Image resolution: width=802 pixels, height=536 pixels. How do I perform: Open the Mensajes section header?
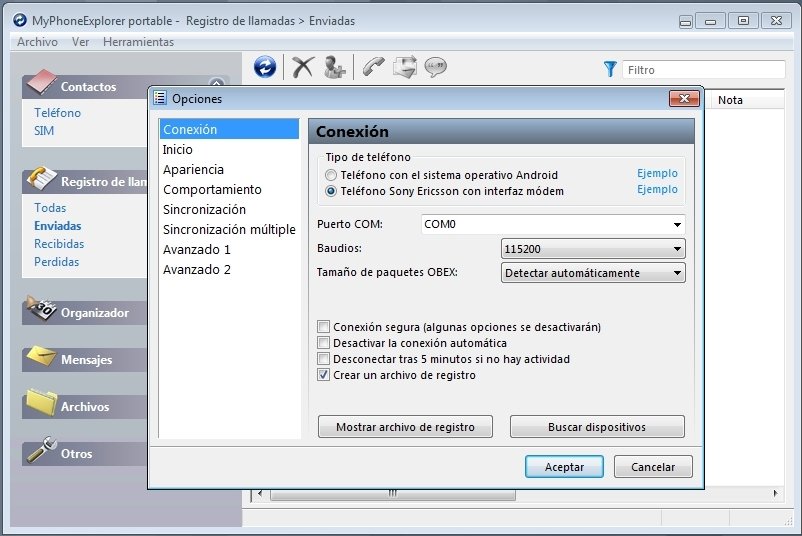pyautogui.click(x=85, y=360)
